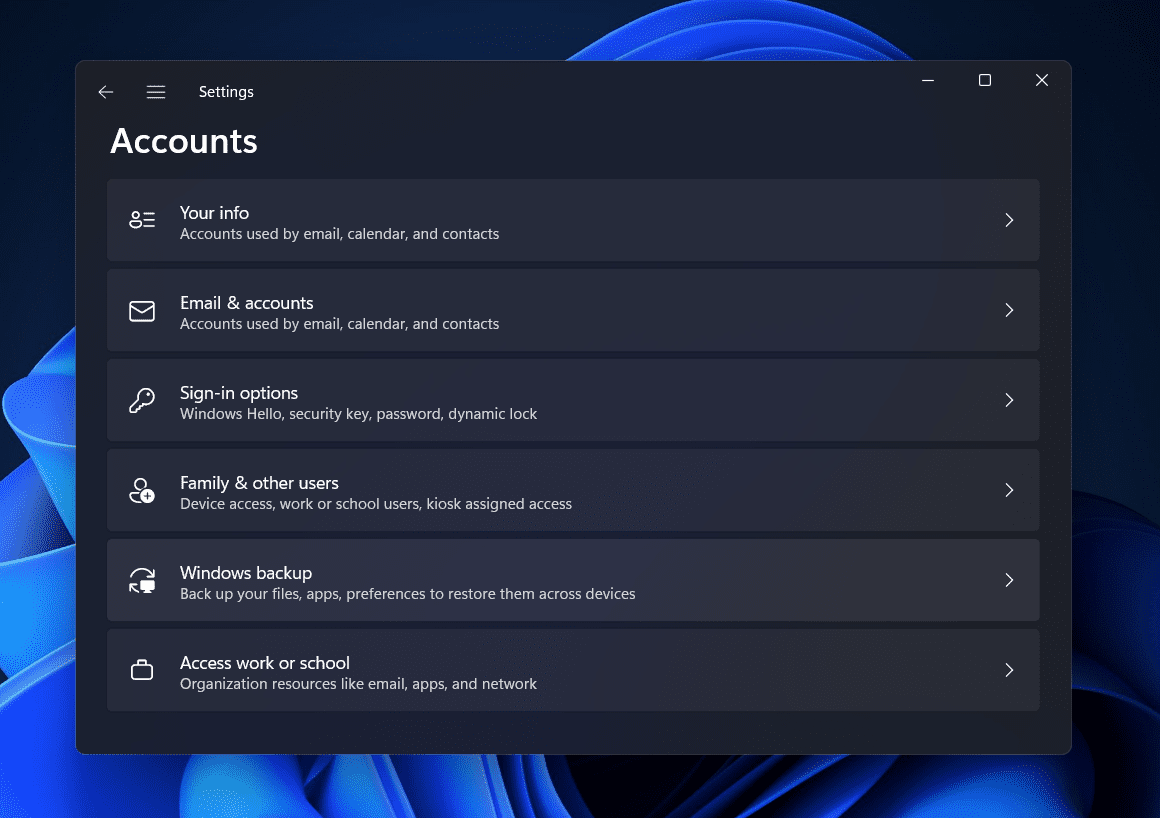This screenshot has width=1160, height=818.
Task: Expand the Access work or school chevron
Action: click(x=1009, y=670)
